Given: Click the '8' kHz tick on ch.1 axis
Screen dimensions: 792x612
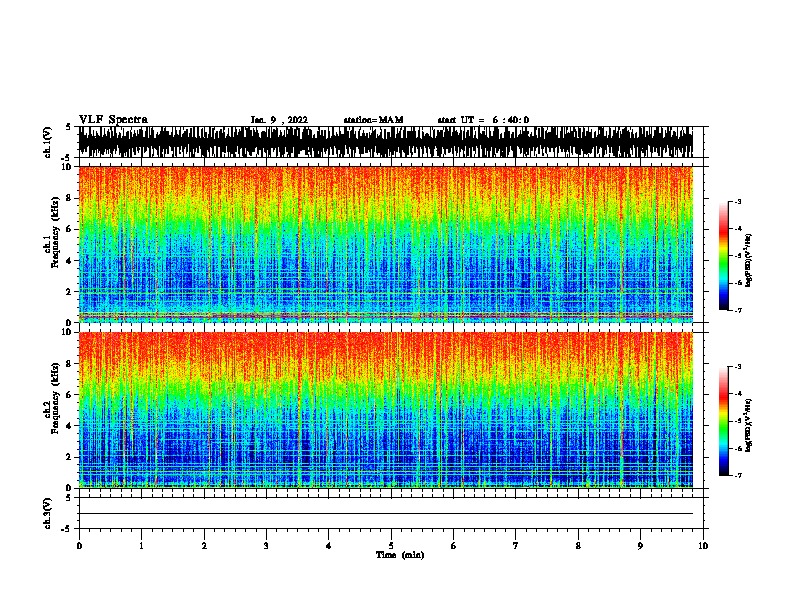Looking at the screenshot, I should tap(69, 198).
